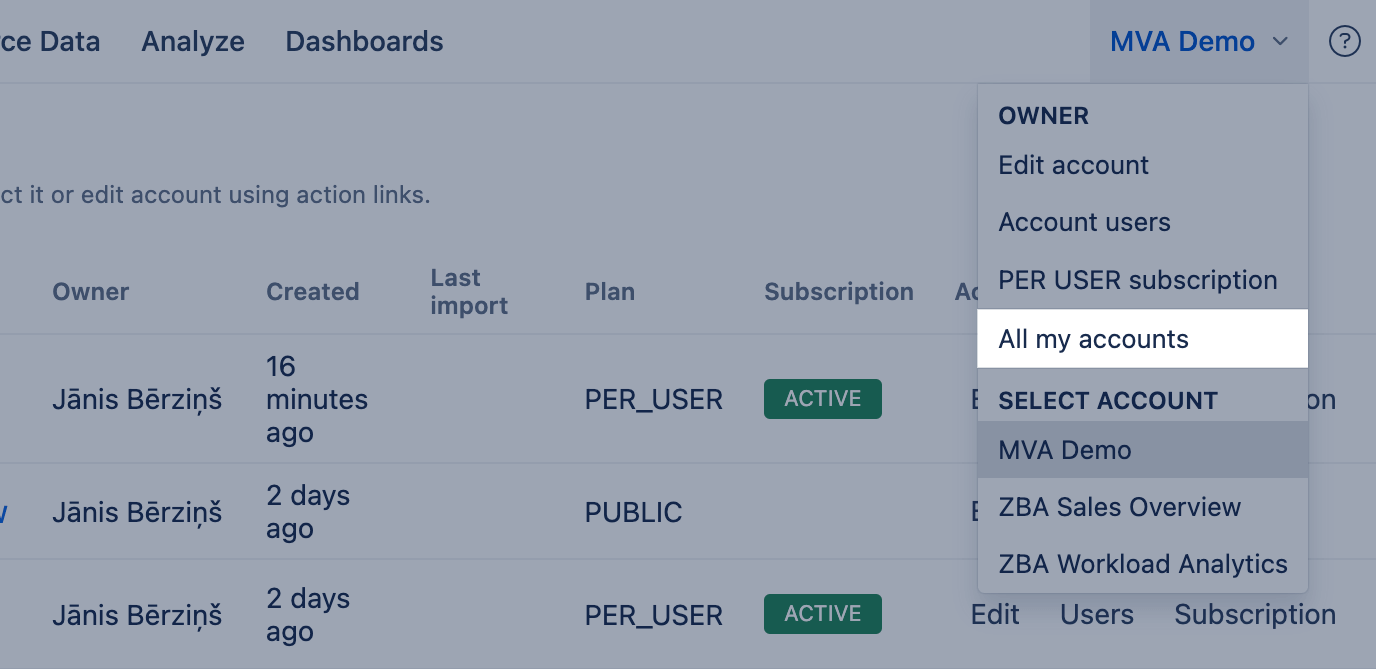Switch to ZBA Workload Analytics account
This screenshot has width=1376, height=669.
1142,564
